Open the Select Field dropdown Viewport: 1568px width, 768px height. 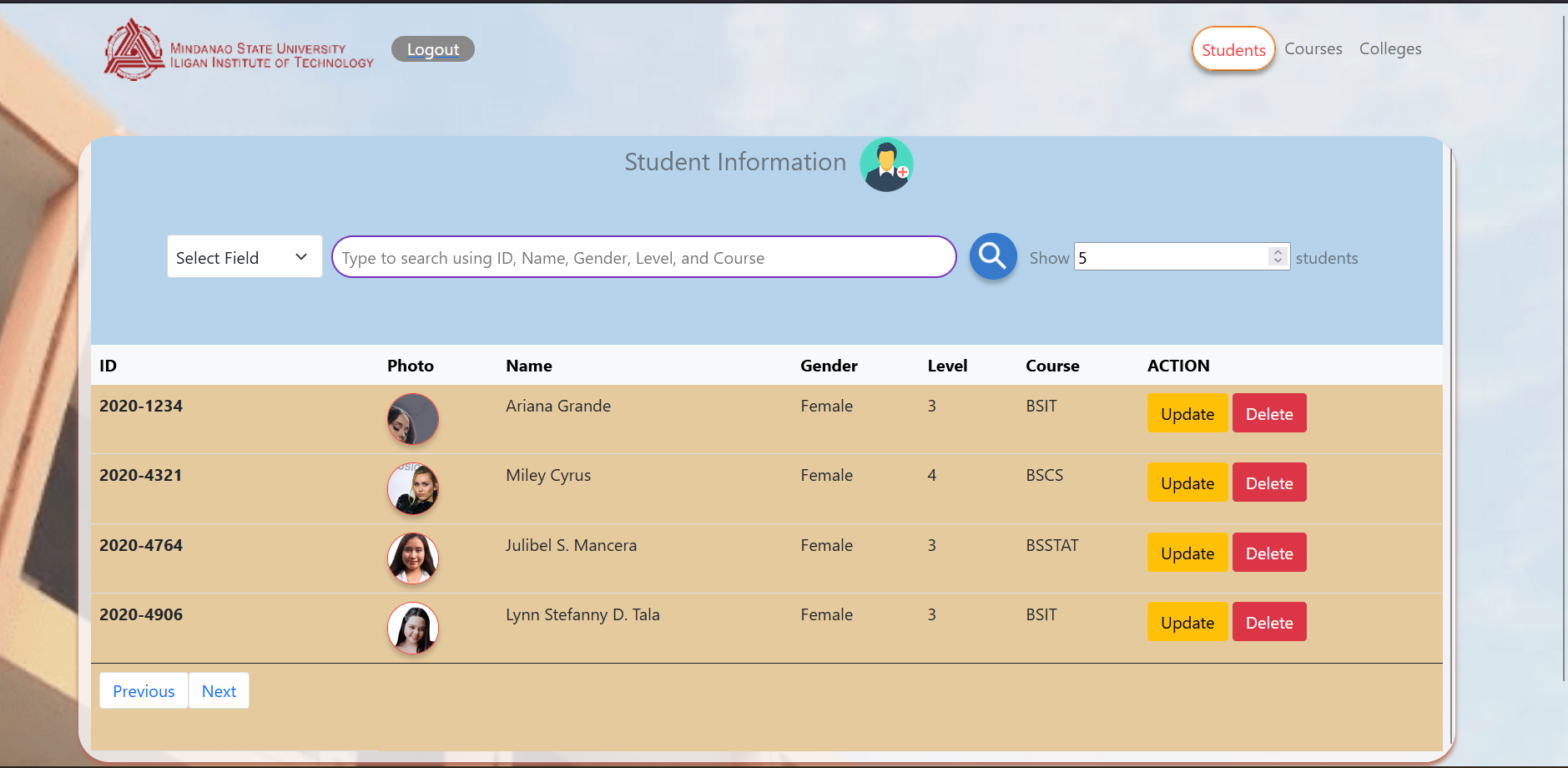point(244,256)
